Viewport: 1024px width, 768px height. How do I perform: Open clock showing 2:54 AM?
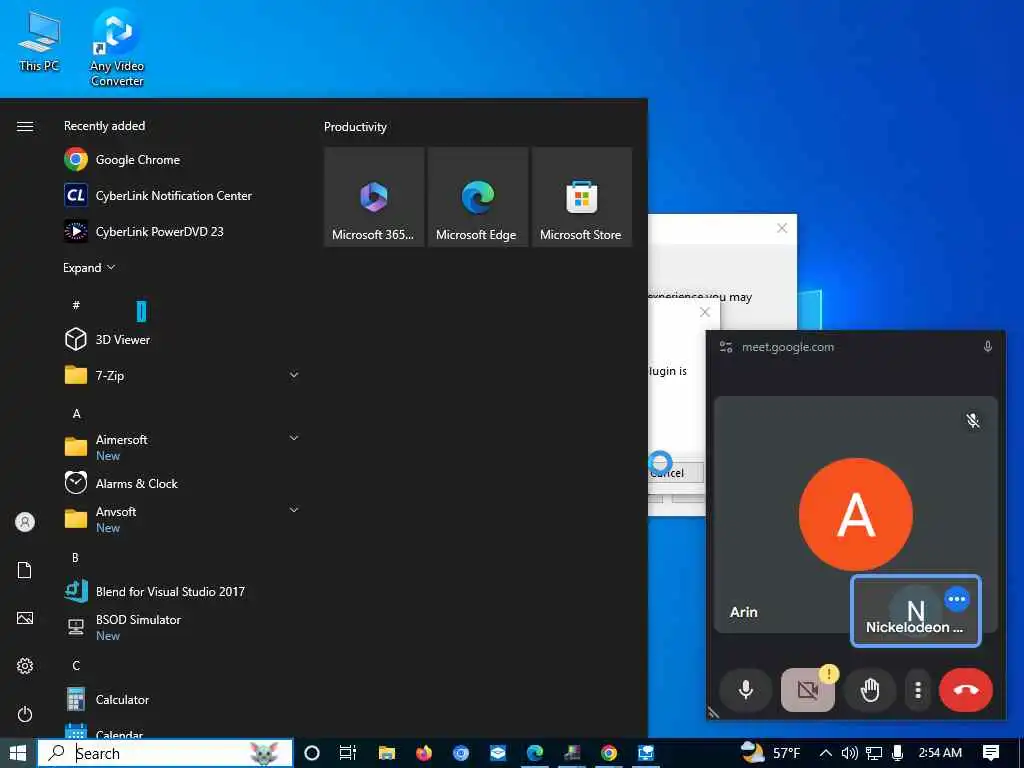click(940, 753)
